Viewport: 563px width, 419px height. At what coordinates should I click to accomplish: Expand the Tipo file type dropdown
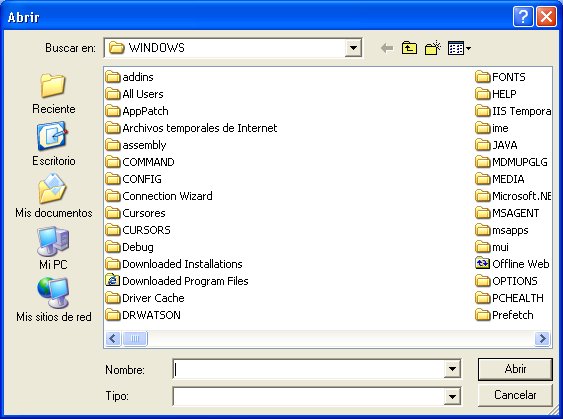tap(452, 396)
